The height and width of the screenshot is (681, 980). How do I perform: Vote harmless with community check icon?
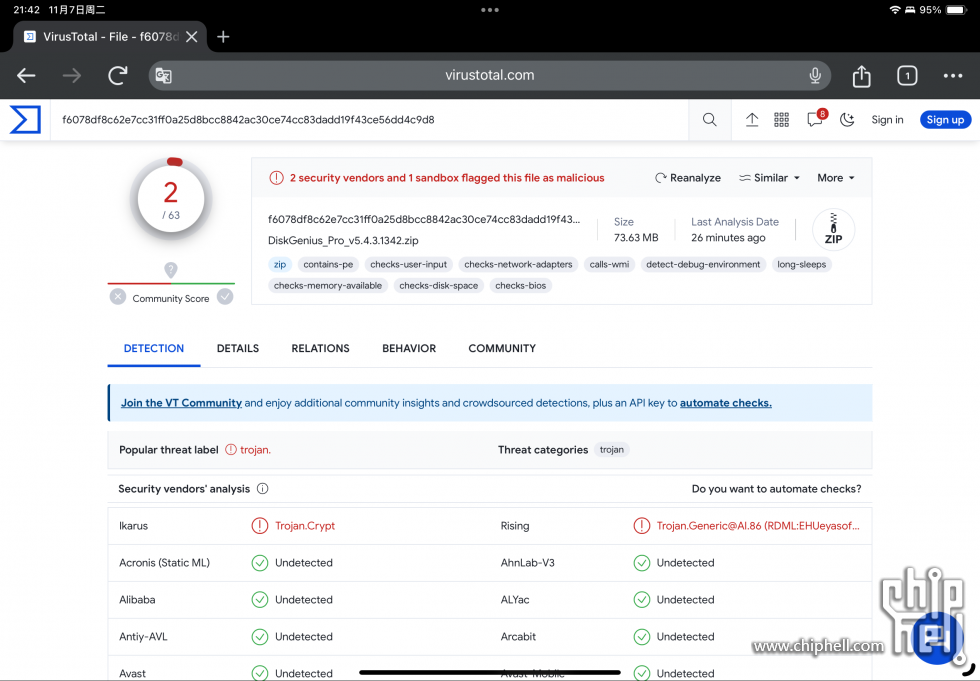click(x=225, y=297)
